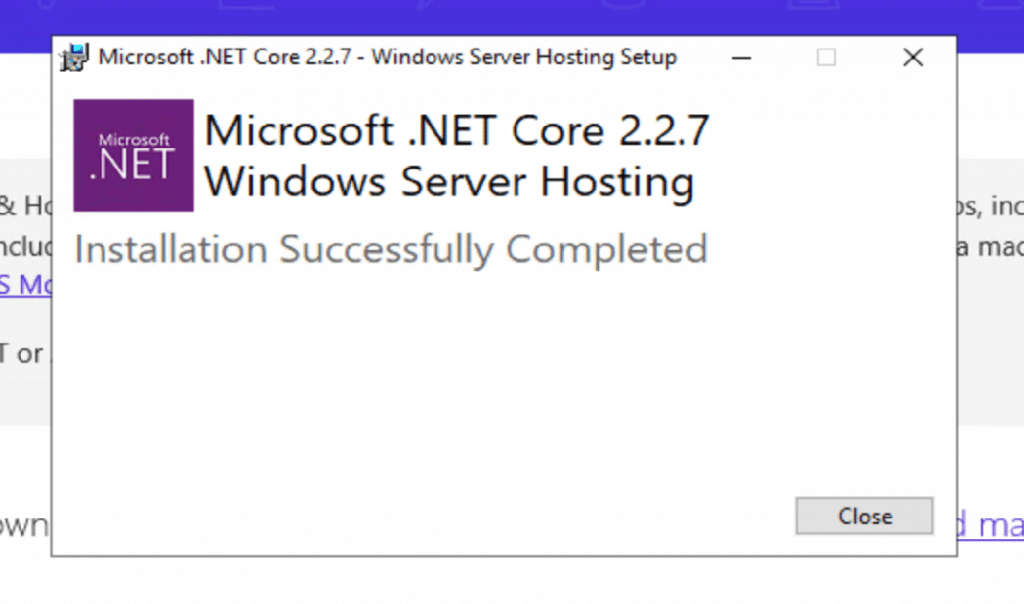
Task: Close the setup window with the X
Action: pyautogui.click(x=913, y=57)
